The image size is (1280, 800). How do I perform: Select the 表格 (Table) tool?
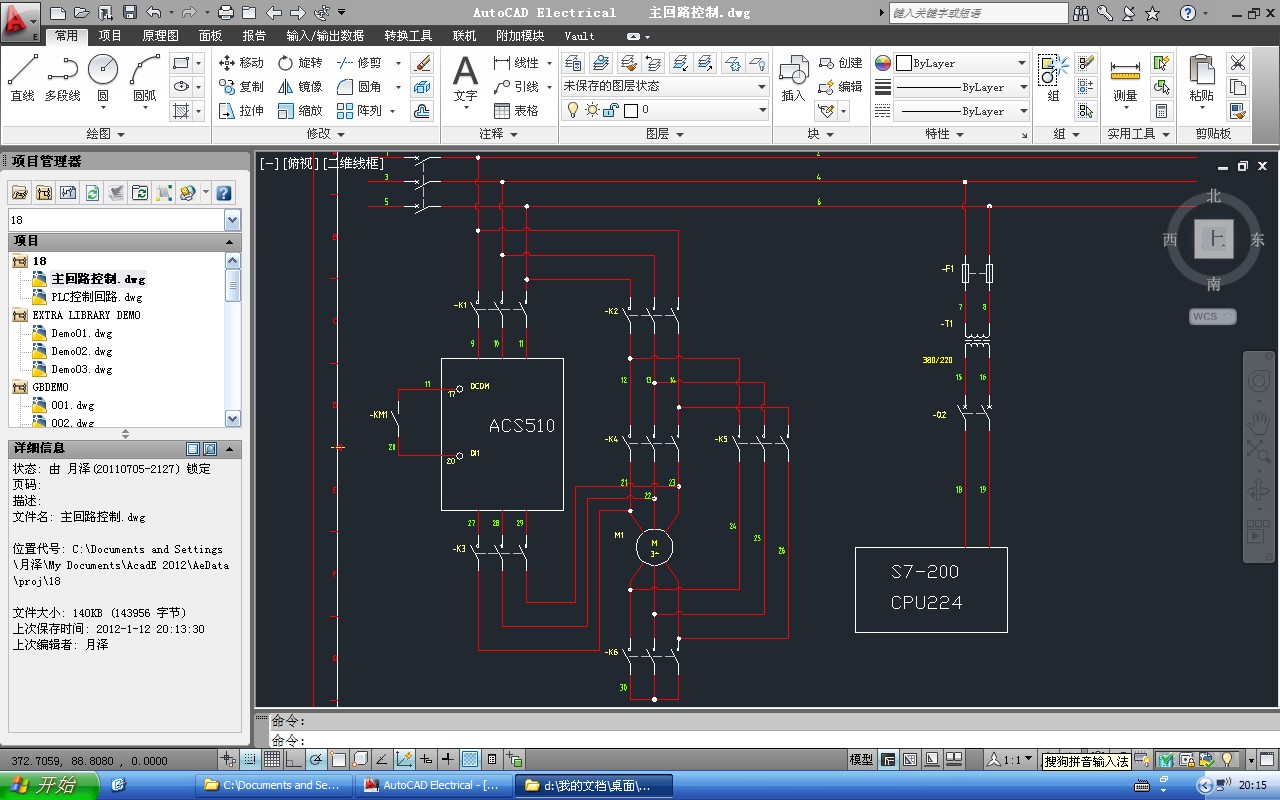(516, 111)
